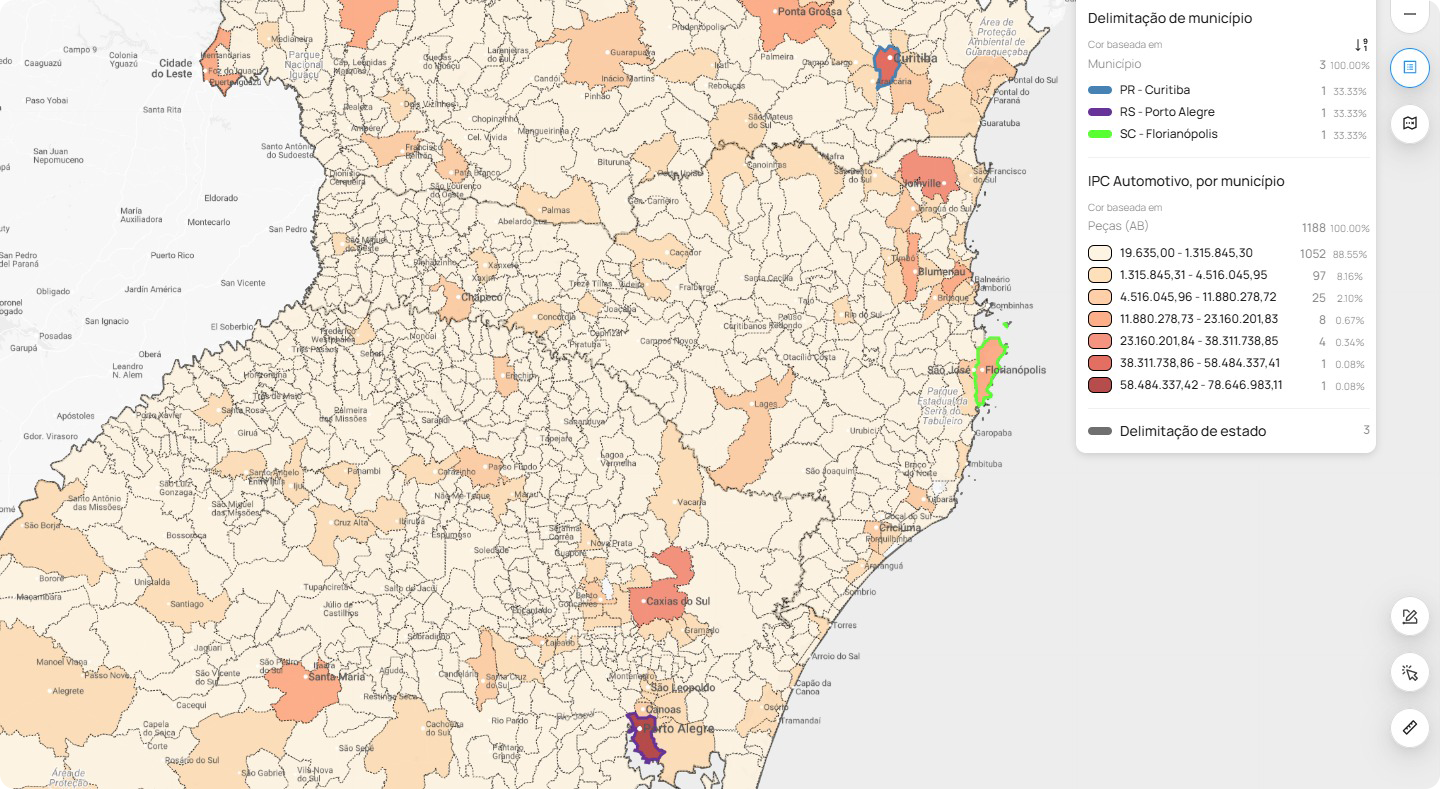1440x789 pixels.
Task: Click the Alegrete map label
Action: point(69,691)
